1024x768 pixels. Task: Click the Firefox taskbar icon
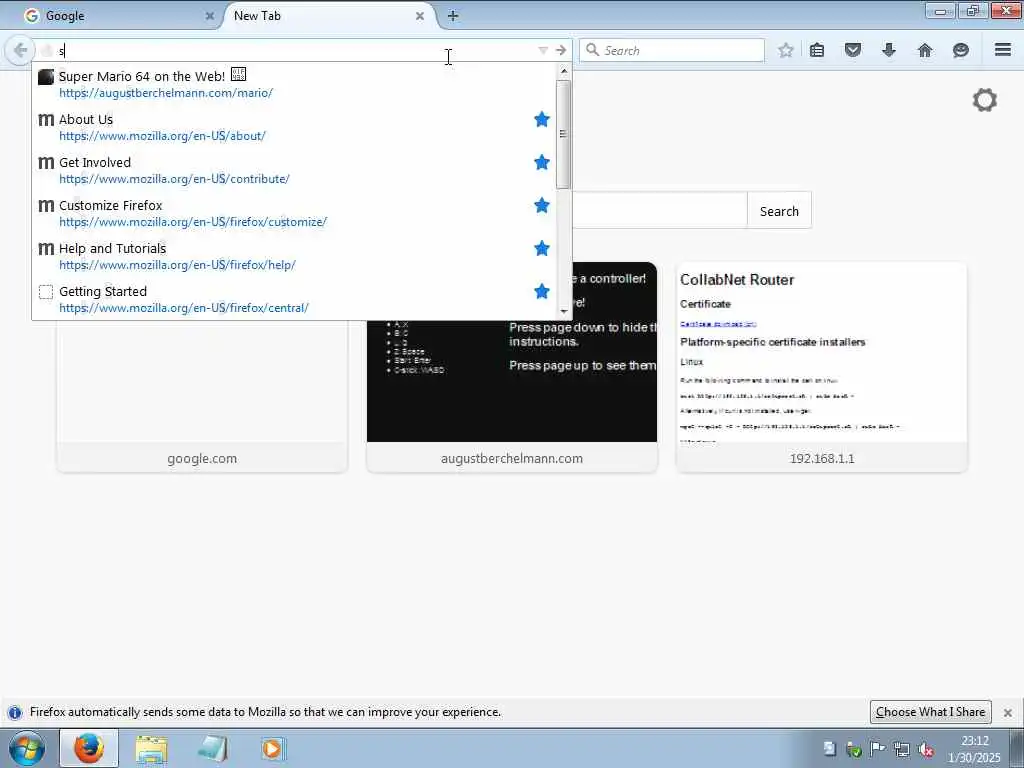coord(89,748)
